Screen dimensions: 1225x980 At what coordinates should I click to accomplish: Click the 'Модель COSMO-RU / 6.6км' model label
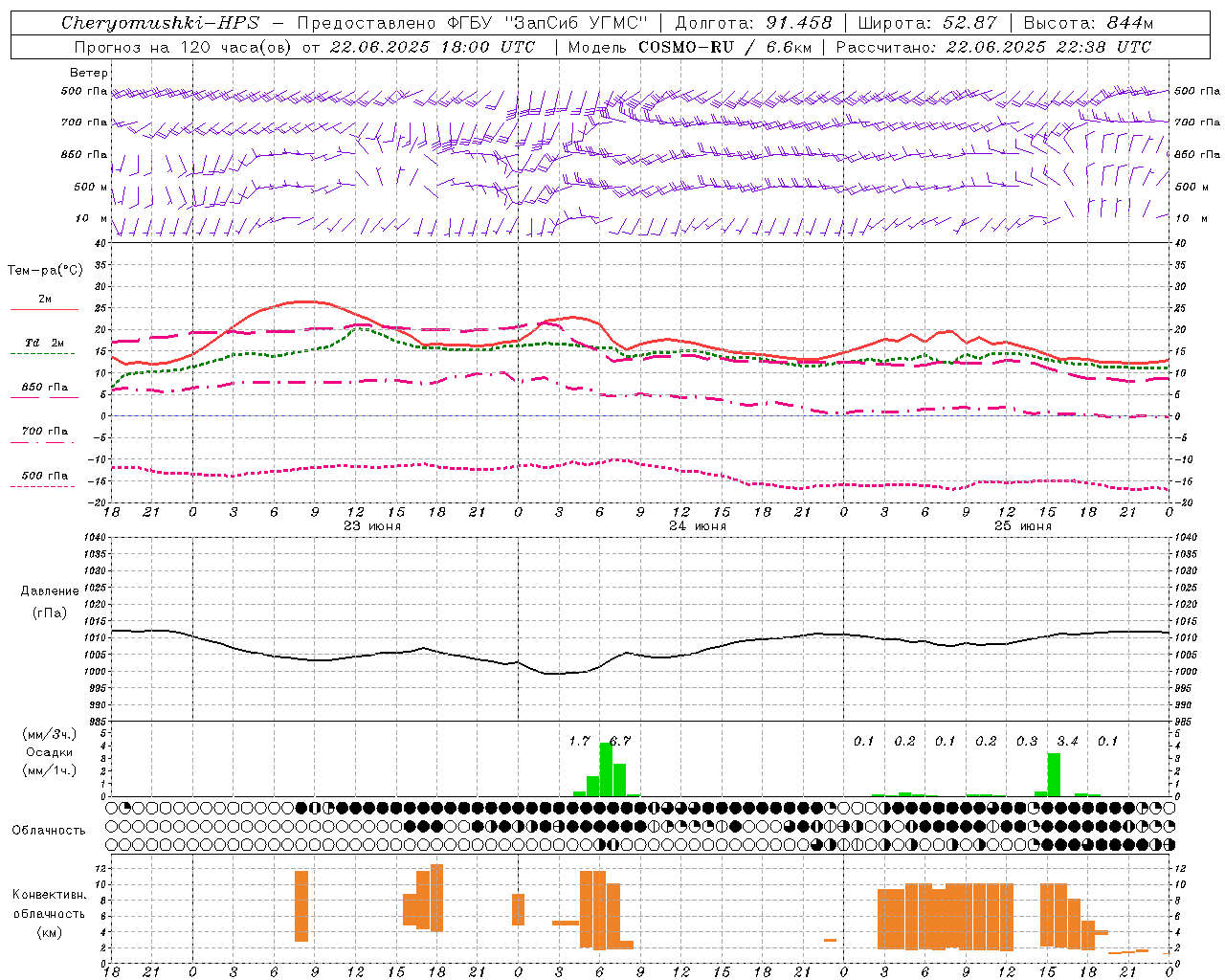coord(689,47)
